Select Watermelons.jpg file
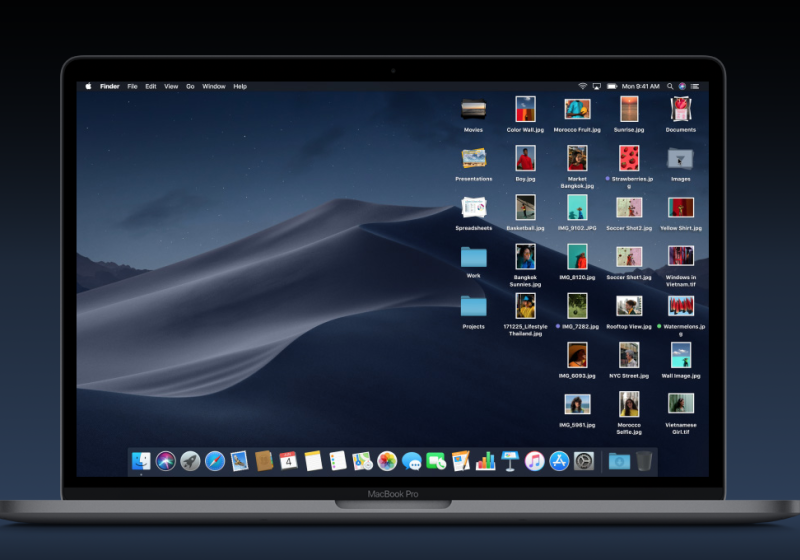The width and height of the screenshot is (800, 560). point(681,306)
